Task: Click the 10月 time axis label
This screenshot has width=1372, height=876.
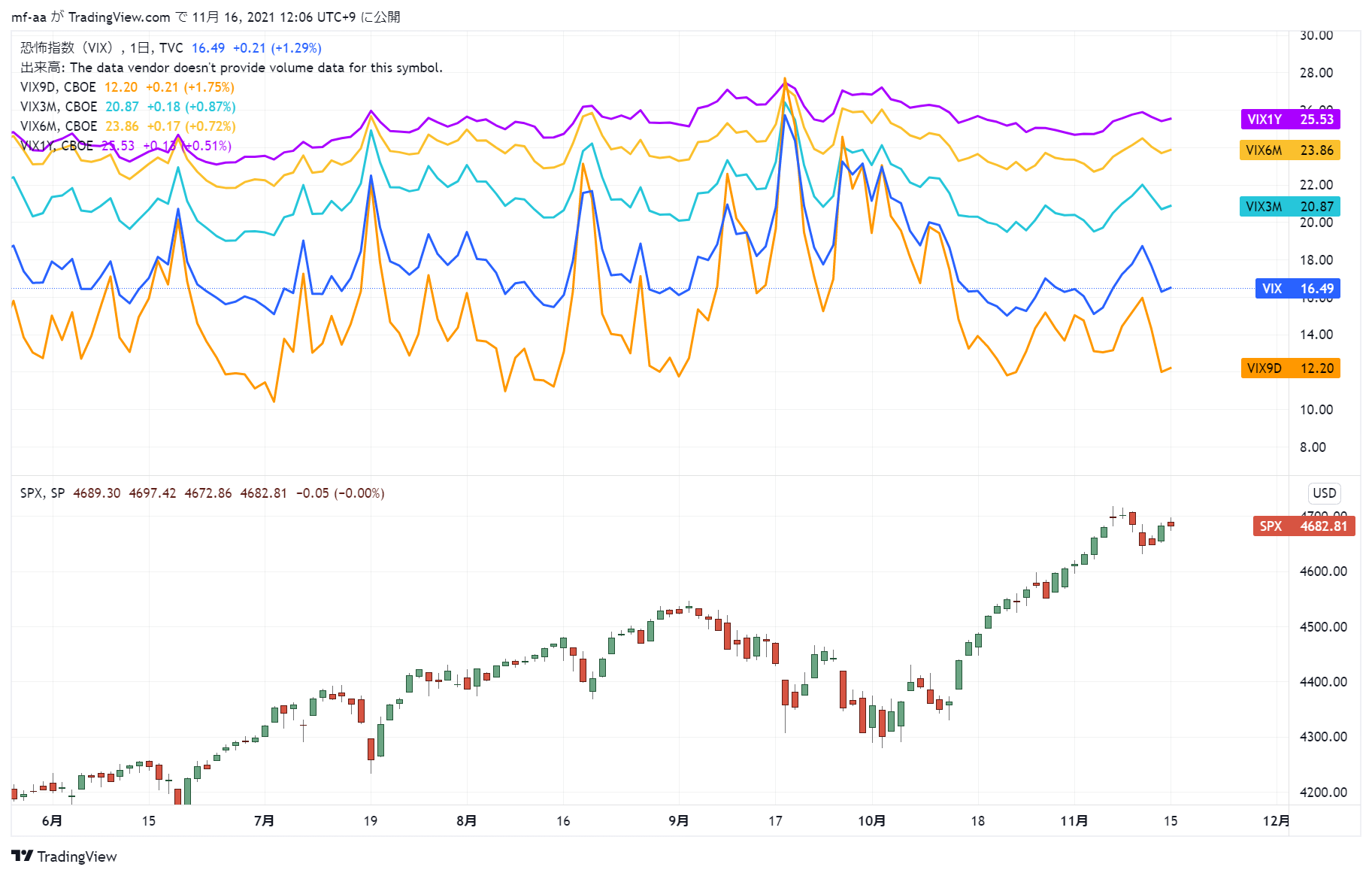Action: coord(871,820)
